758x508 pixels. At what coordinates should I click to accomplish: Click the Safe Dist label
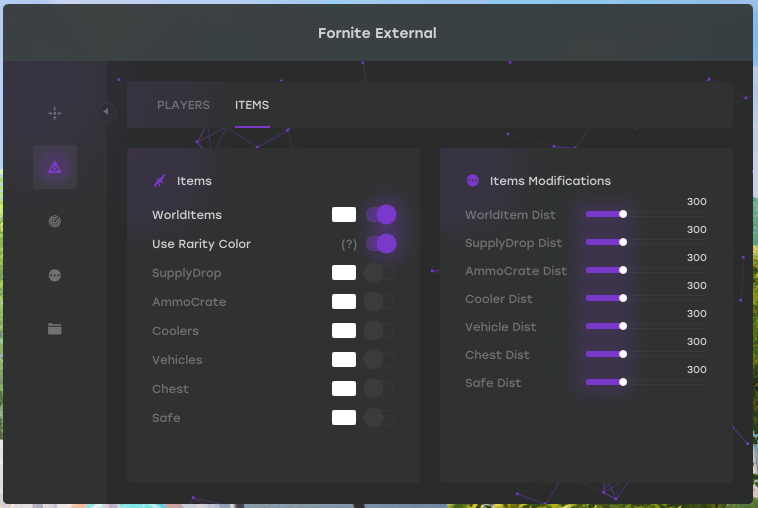(x=493, y=383)
